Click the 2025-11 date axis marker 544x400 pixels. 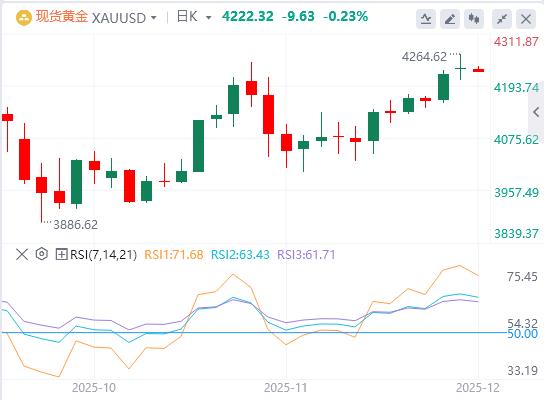[286, 388]
